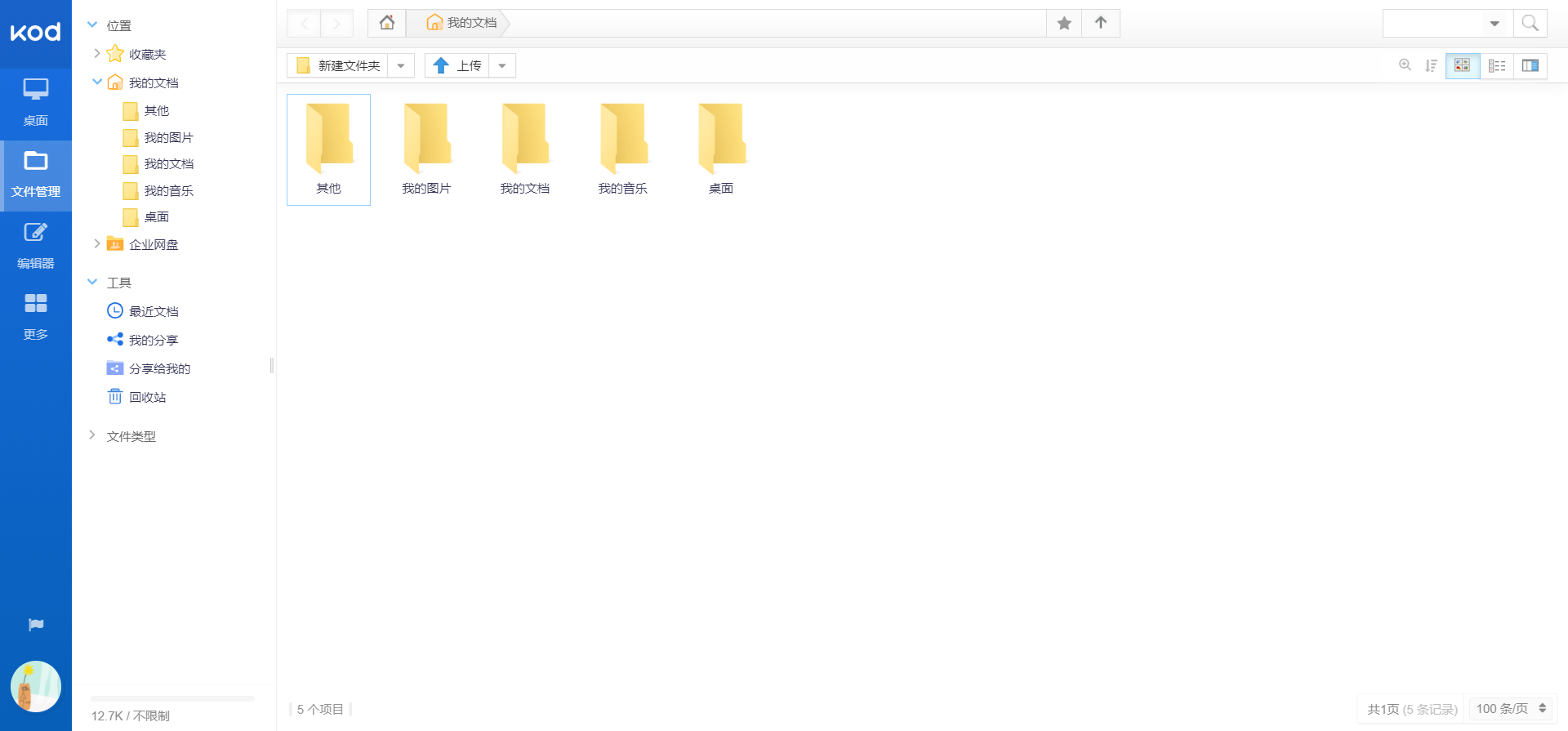The image size is (1568, 731).
Task: Select the 其他 folder thumbnail
Action: click(329, 149)
